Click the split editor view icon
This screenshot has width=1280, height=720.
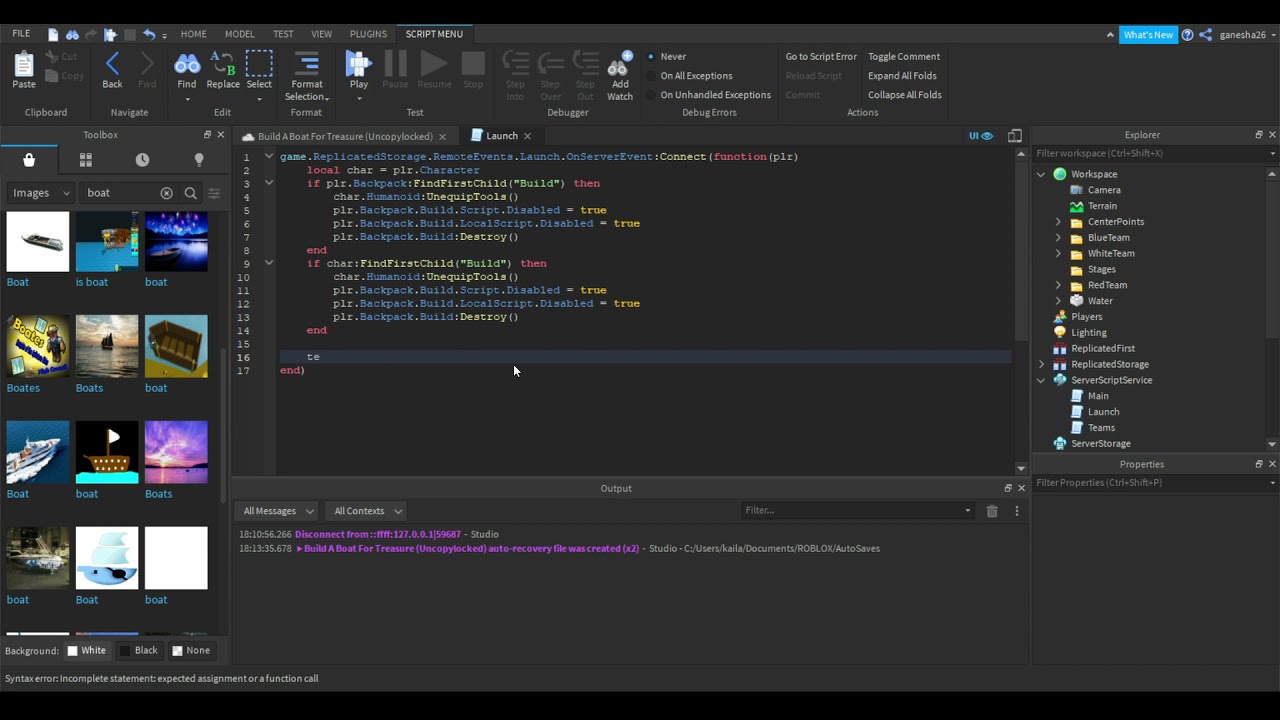(x=1015, y=136)
